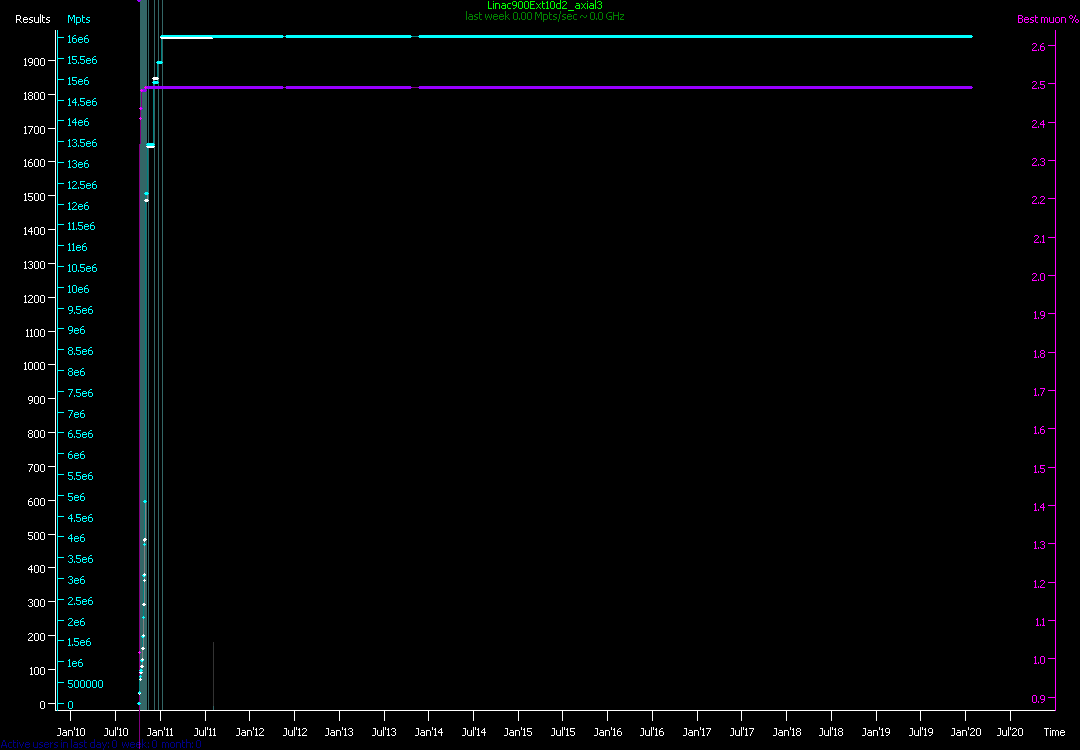
Task: Click the Jul'11 tick on time axis
Action: tap(205, 732)
